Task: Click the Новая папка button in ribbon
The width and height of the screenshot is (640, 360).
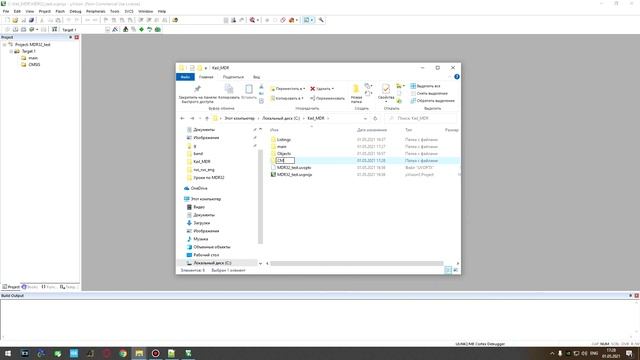Action: click(x=356, y=94)
